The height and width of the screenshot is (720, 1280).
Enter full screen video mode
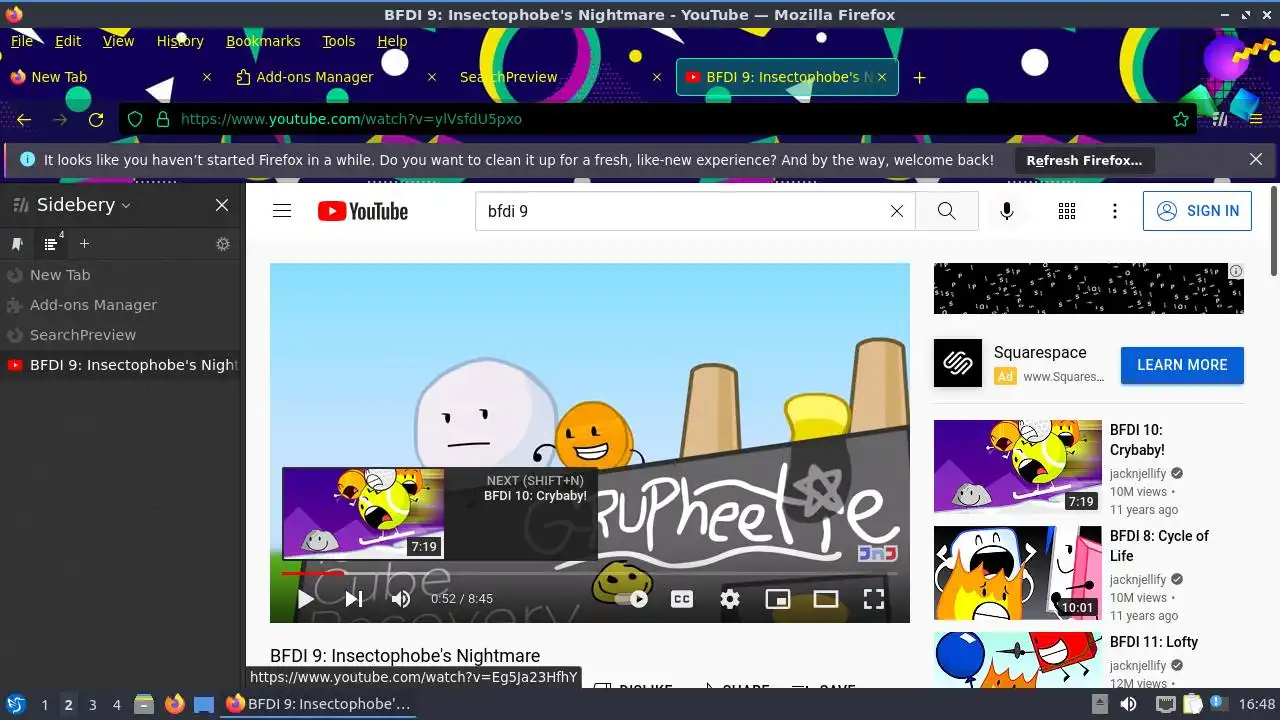point(874,599)
